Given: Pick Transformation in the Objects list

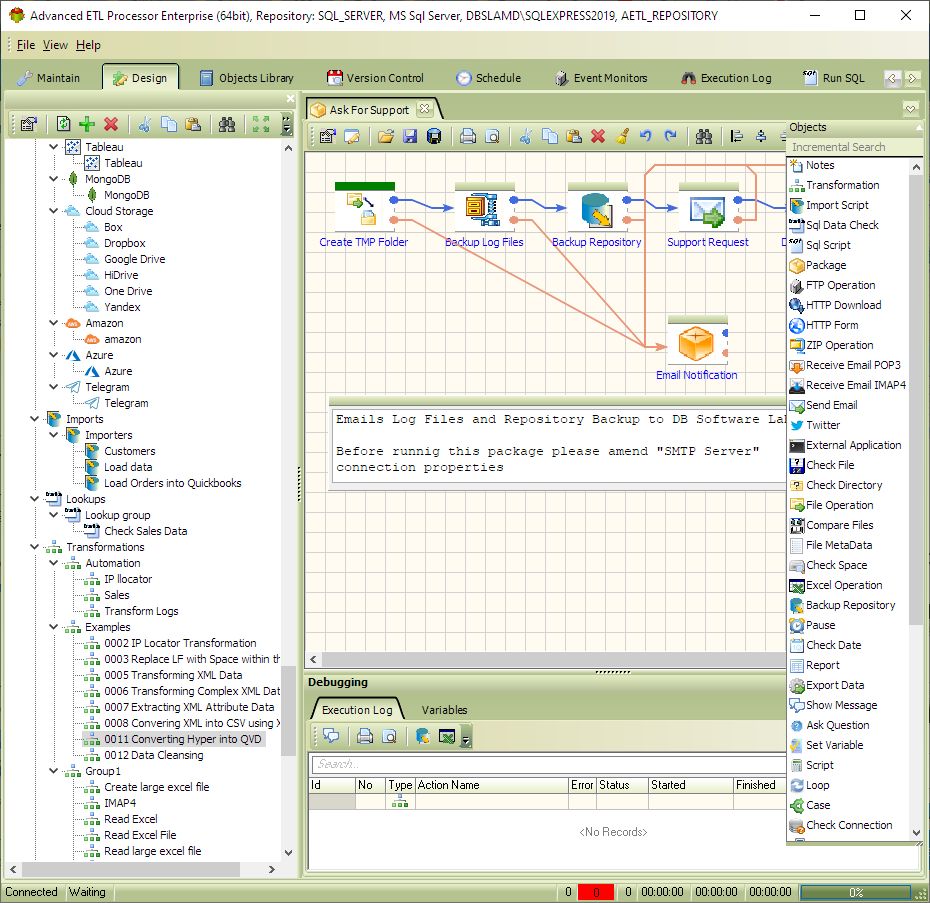Looking at the screenshot, I should tap(842, 185).
